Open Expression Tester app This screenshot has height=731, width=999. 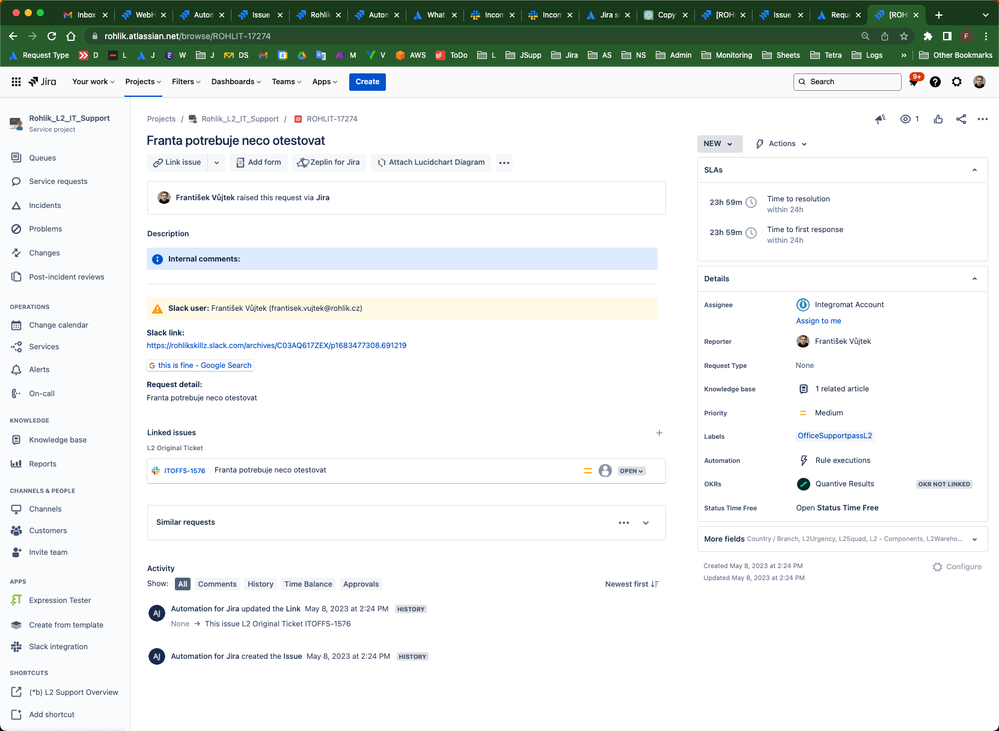59,600
